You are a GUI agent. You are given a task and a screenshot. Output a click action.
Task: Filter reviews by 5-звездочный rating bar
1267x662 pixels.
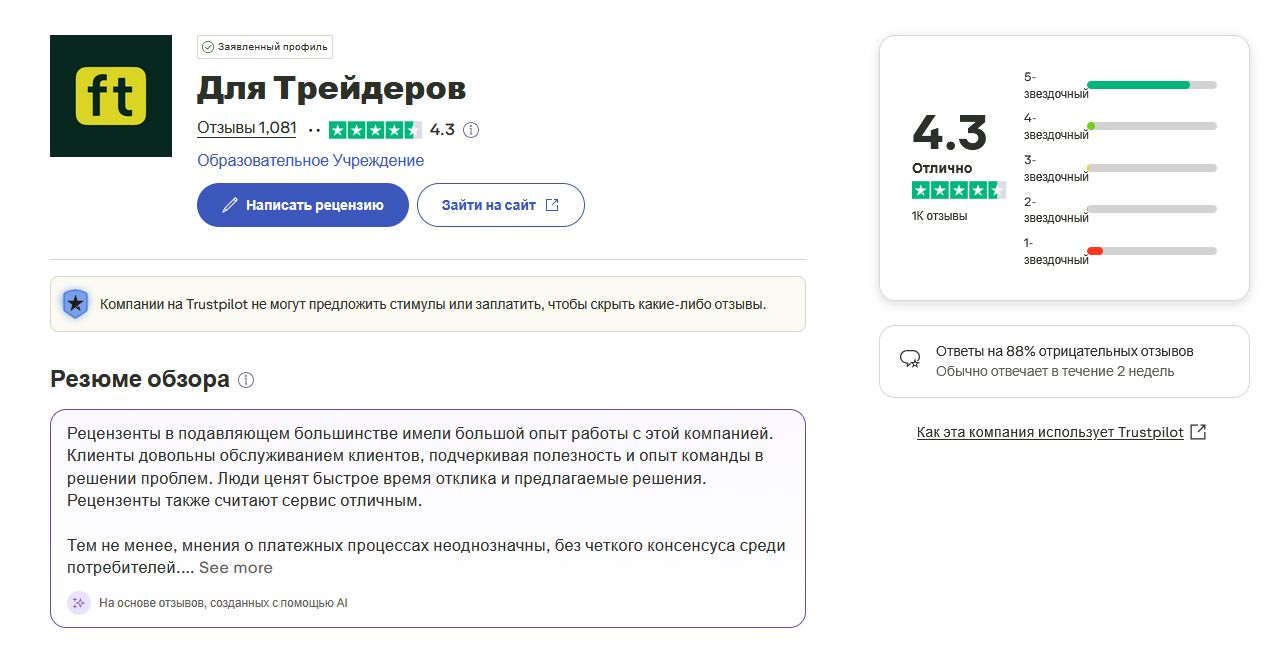[x=1120, y=85]
